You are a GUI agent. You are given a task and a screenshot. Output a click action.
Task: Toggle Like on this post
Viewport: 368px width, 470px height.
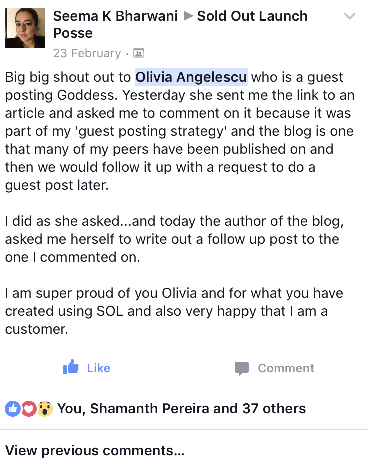point(86,367)
